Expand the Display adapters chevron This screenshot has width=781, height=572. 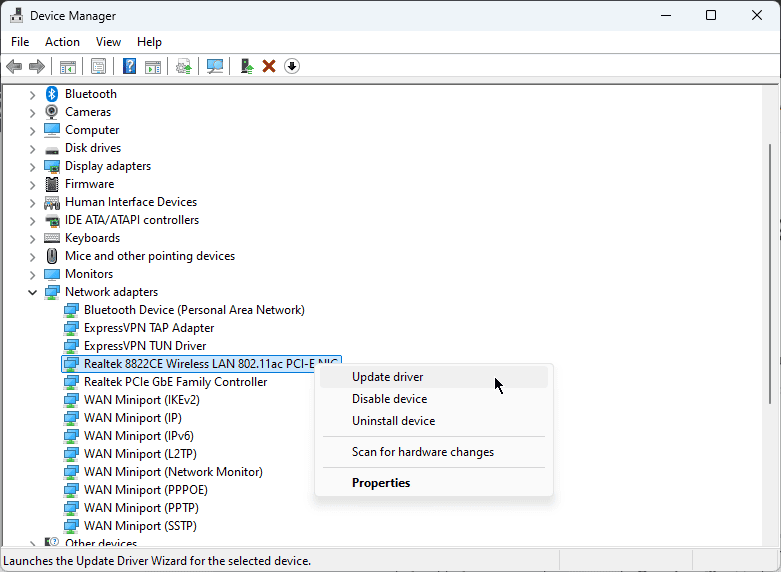(x=32, y=166)
